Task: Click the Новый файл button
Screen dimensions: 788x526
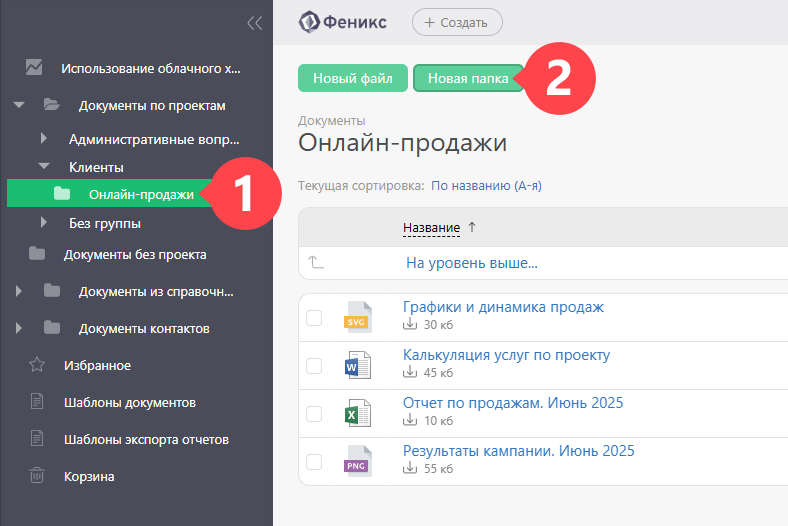Action: 353,78
